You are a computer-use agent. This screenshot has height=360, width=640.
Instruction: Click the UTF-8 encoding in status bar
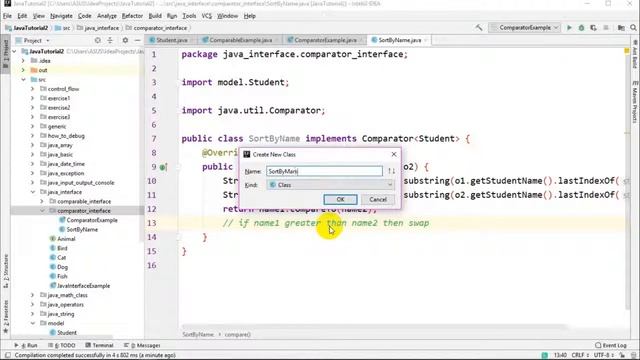604,355
